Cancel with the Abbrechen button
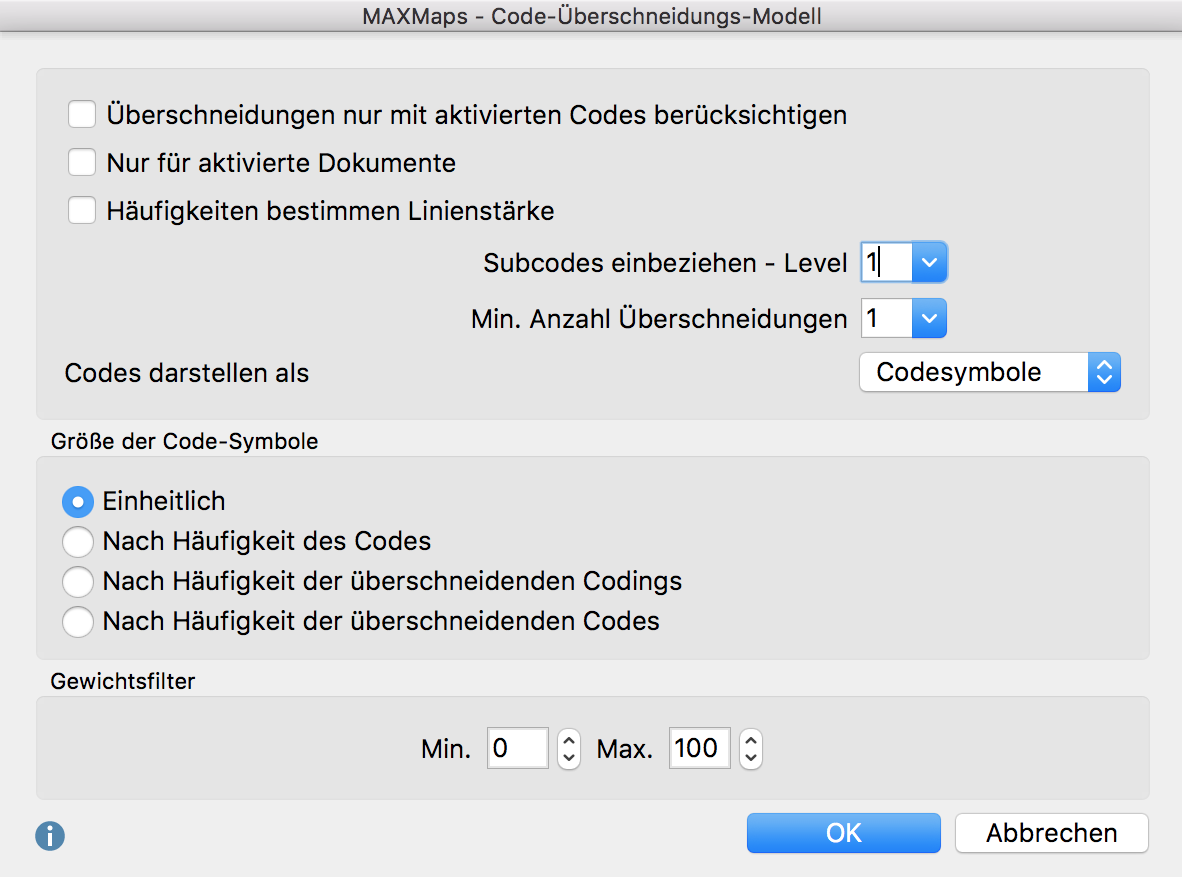1182x877 pixels. (1052, 833)
